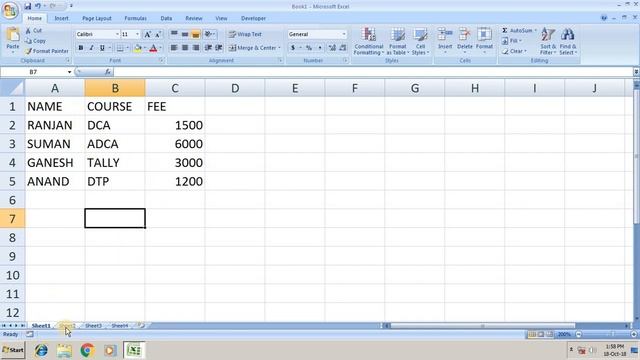Apply the yellow Fill Color bucket
The image size is (640, 360).
coord(138,48)
